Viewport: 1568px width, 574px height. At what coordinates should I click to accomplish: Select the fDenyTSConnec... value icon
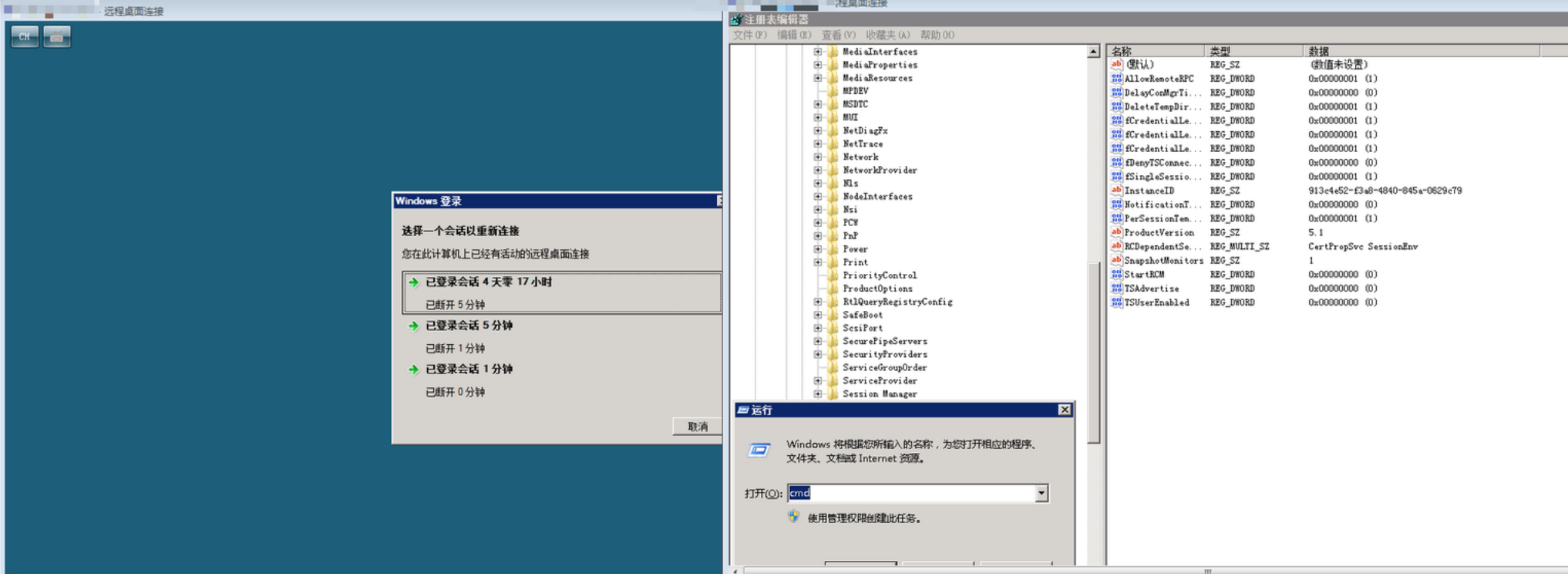point(1116,163)
